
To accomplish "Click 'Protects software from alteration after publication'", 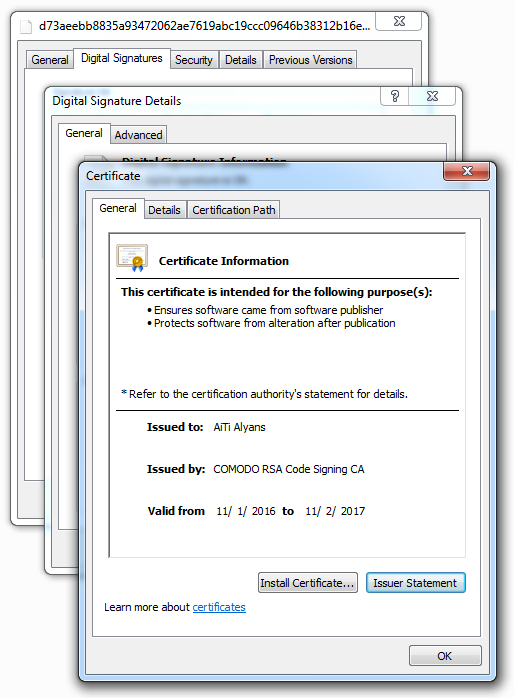I will pos(275,323).
